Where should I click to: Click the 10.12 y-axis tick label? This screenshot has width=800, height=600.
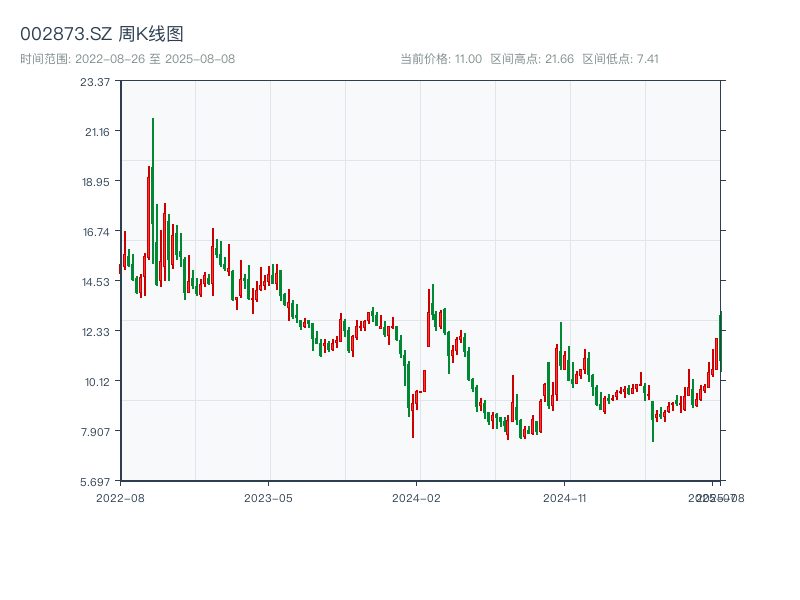95,382
